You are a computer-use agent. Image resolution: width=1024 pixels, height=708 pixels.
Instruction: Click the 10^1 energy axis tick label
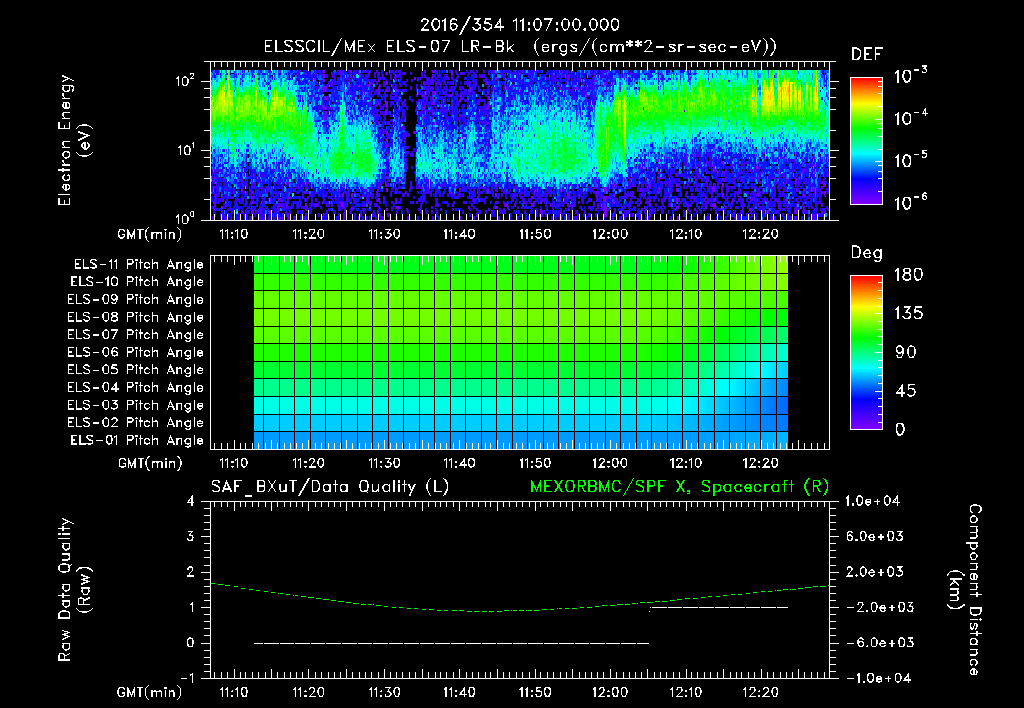coord(186,150)
